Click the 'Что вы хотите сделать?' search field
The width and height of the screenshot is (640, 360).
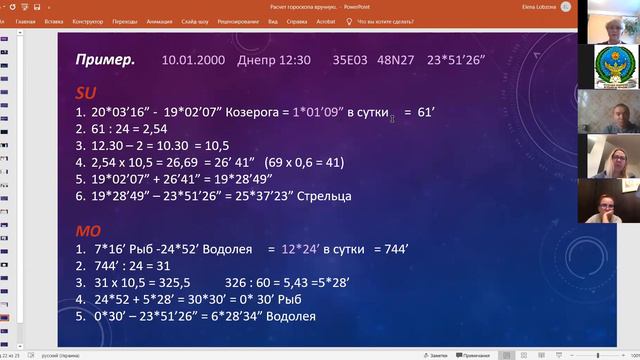[385, 22]
